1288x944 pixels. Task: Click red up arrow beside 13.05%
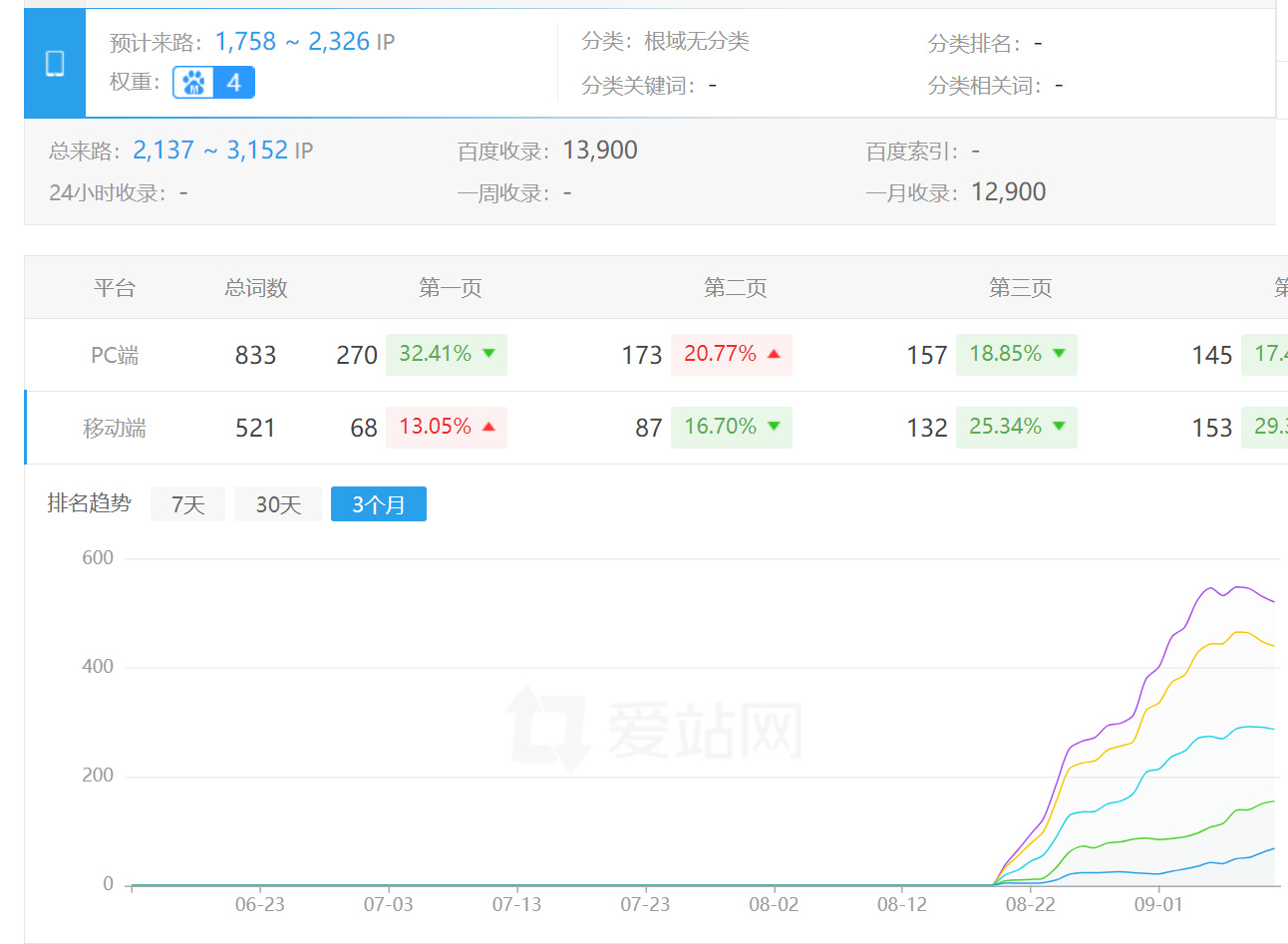coord(488,427)
